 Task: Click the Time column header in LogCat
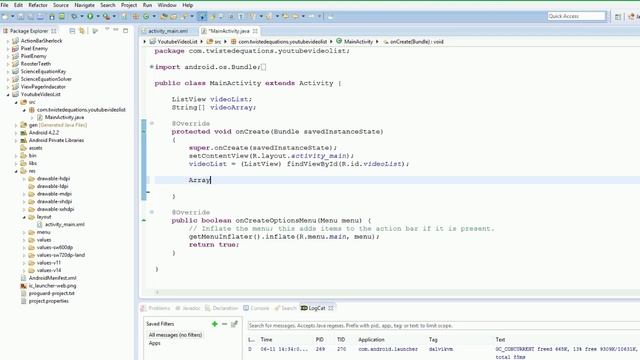pos(267,340)
